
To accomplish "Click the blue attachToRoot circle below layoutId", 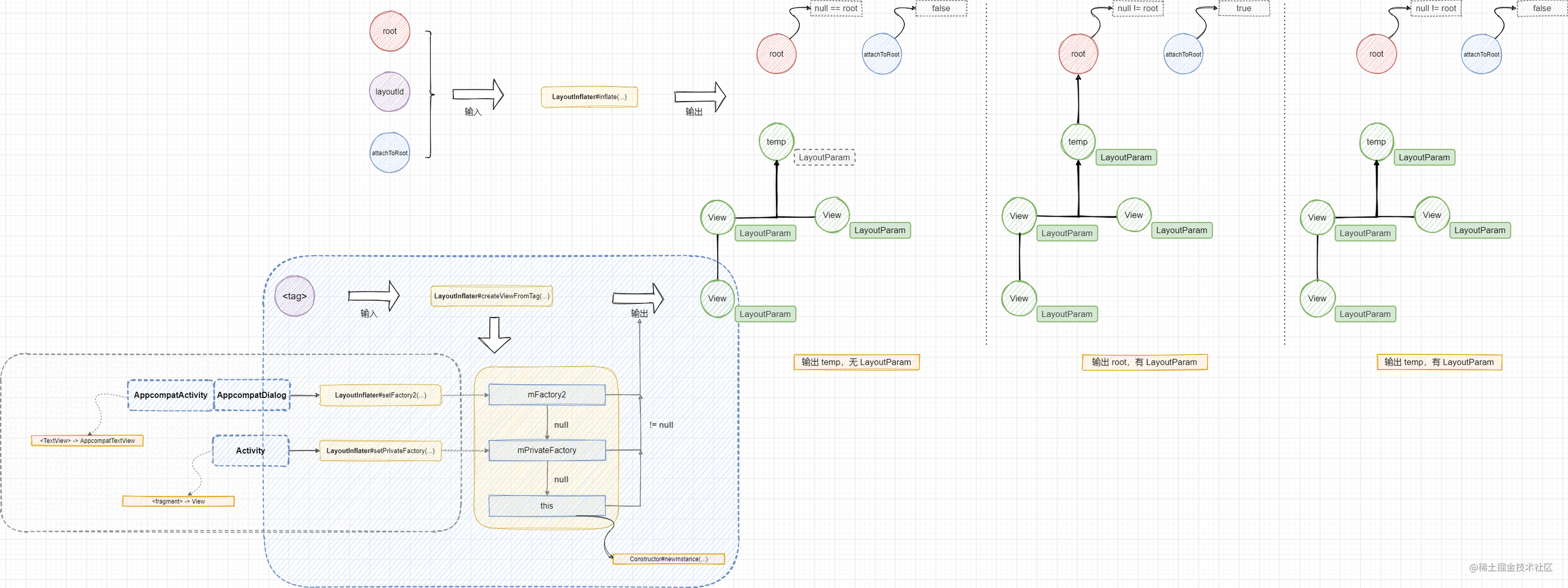I will [x=389, y=153].
